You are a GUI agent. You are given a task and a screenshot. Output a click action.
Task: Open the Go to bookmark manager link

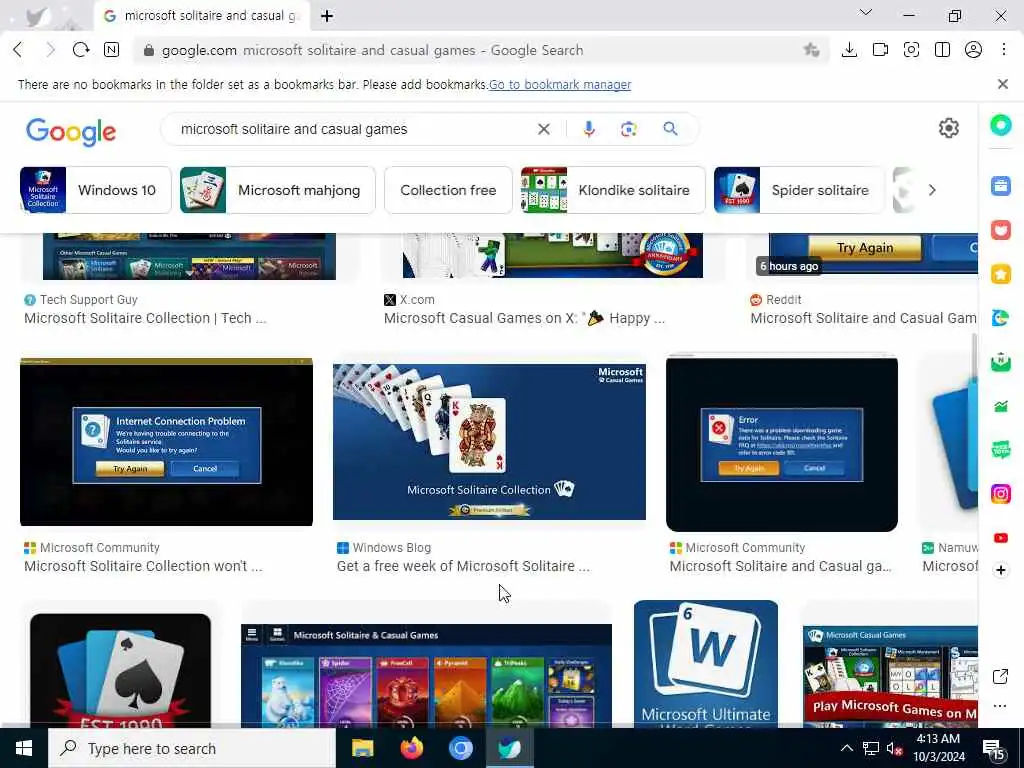pos(560,84)
